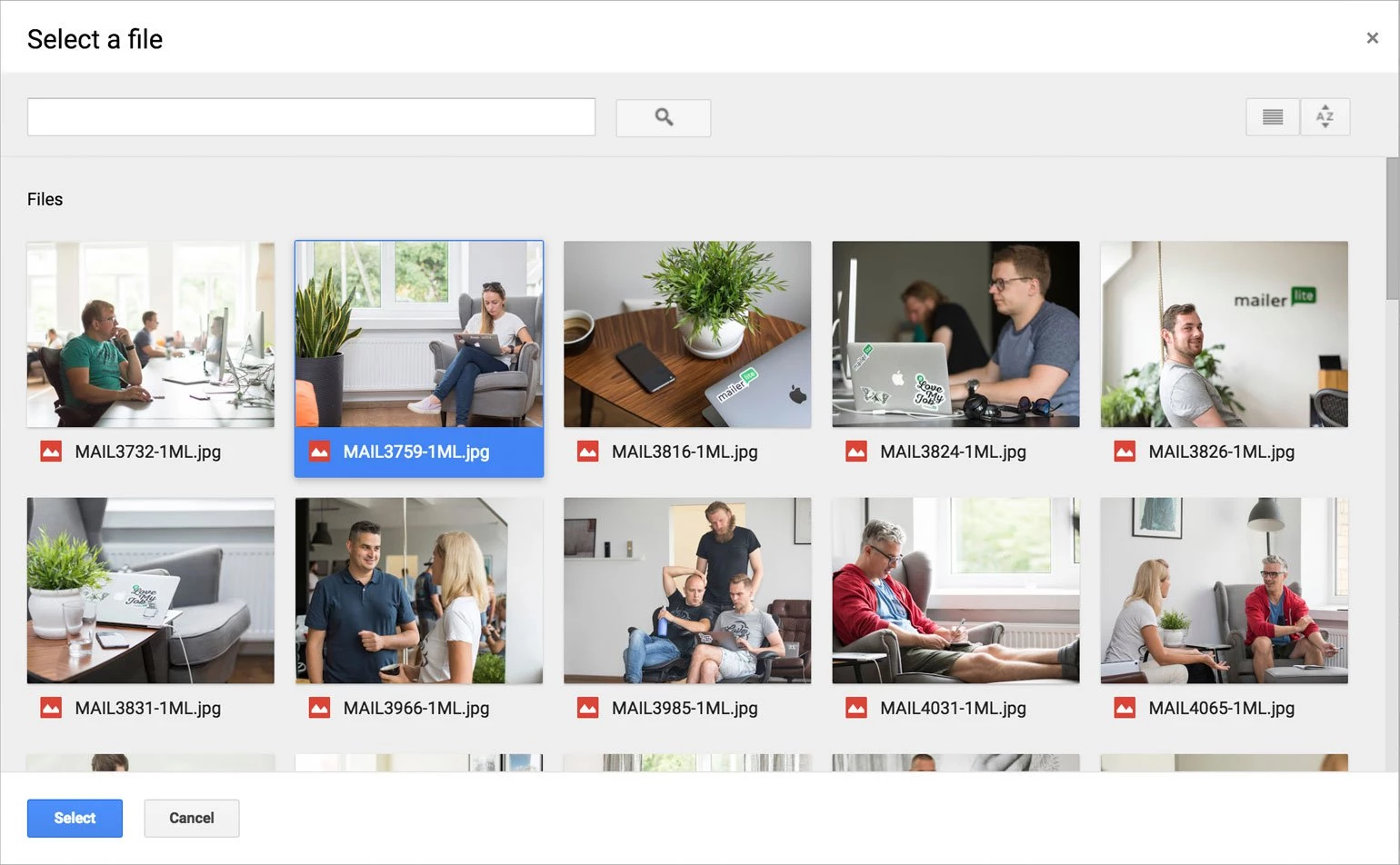Switch to list view layout
Image resolution: width=1400 pixels, height=865 pixels.
point(1273,117)
